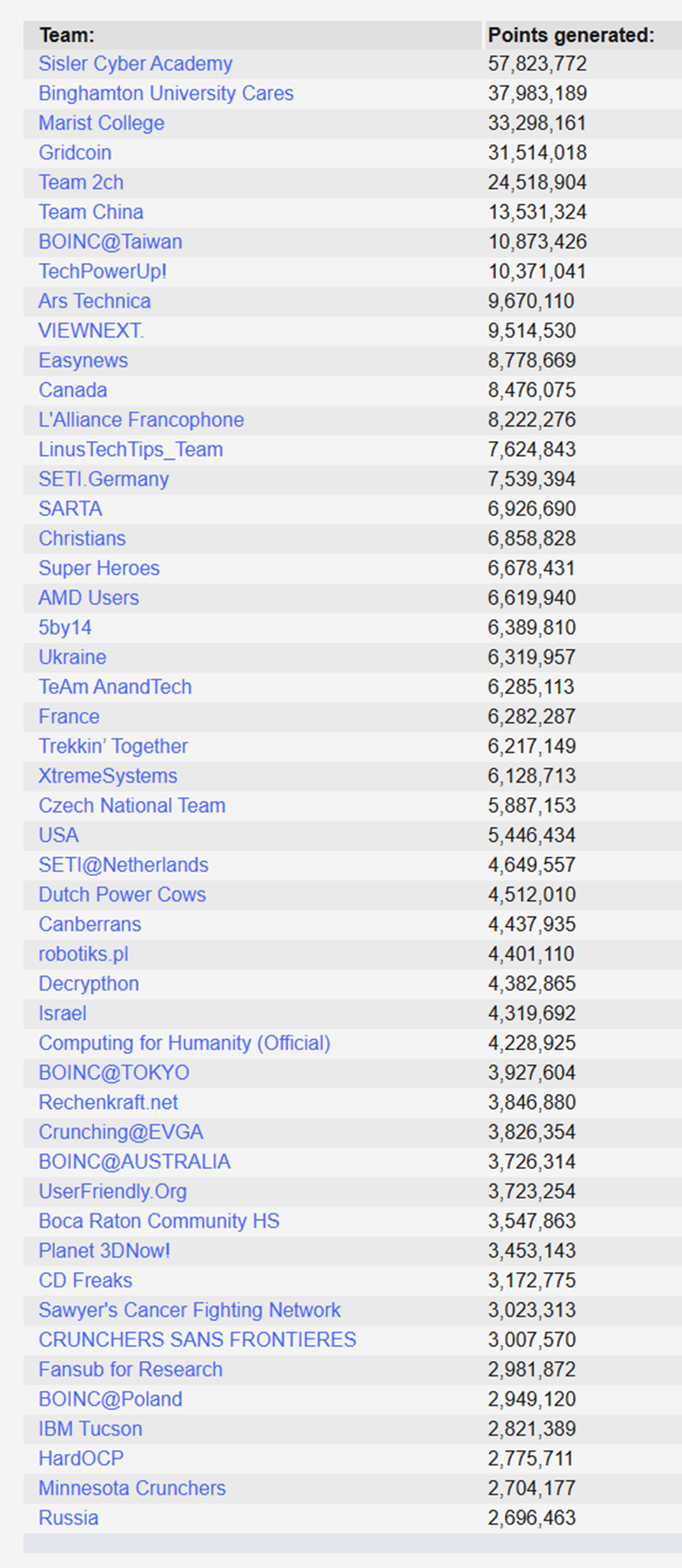This screenshot has width=682, height=1568.
Task: Select the TeAm AnandTech link
Action: 115,687
